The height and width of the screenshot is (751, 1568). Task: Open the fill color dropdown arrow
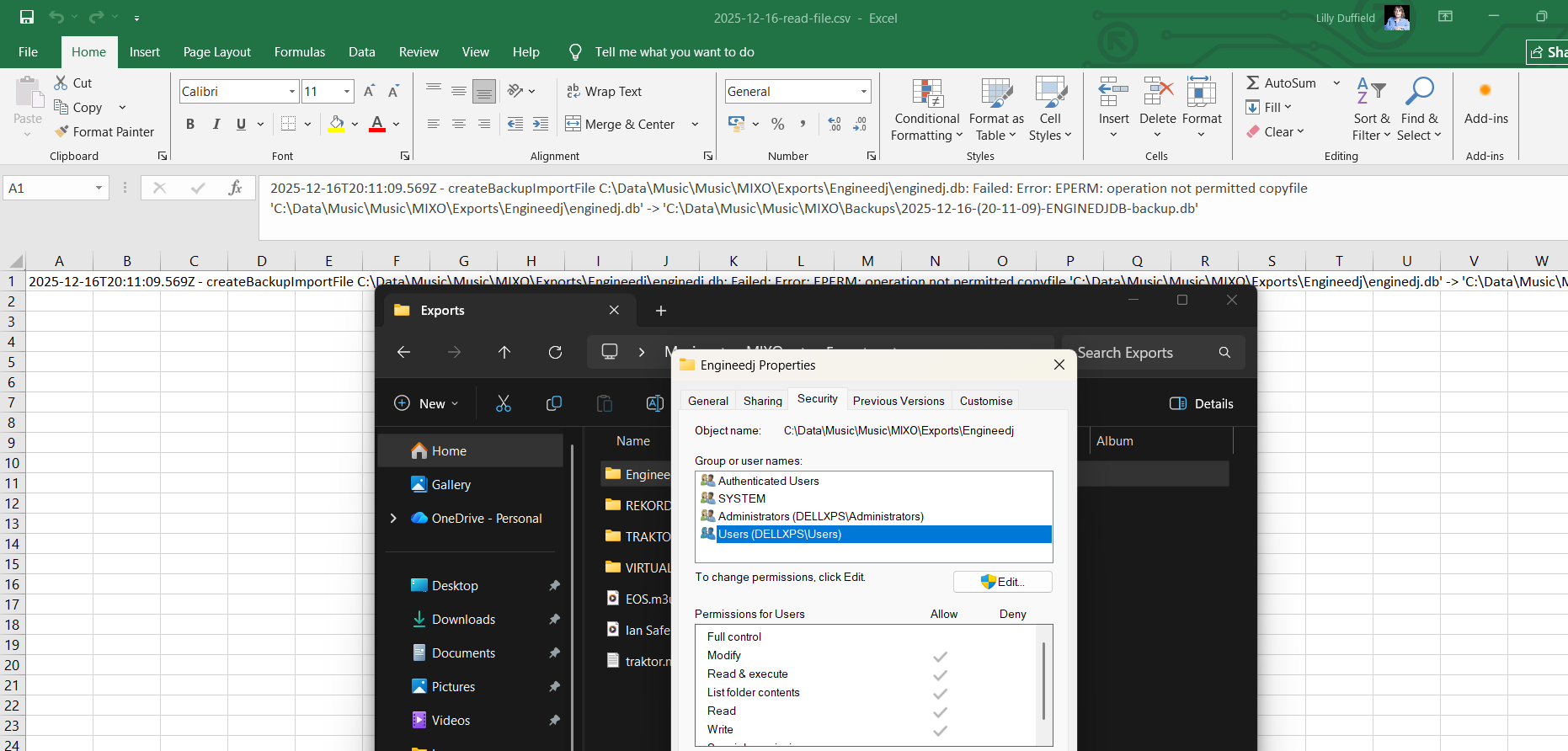coord(355,124)
